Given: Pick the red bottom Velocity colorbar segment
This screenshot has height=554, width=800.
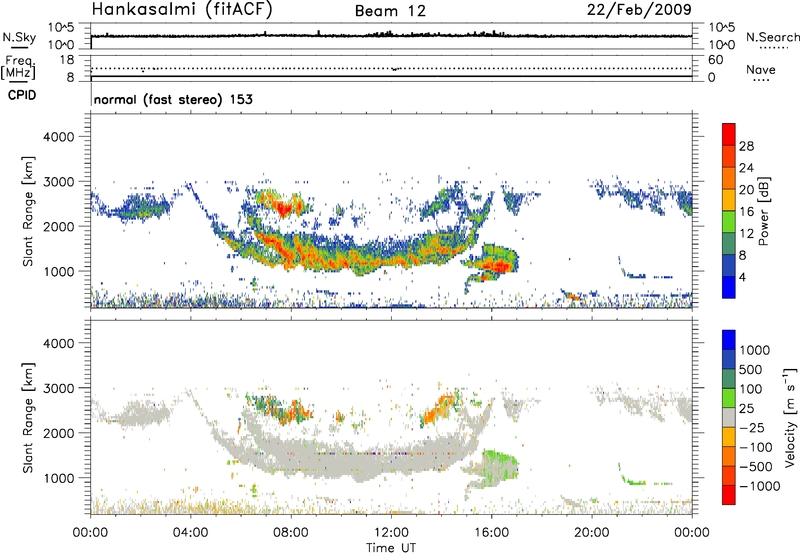Looking at the screenshot, I should coord(729,495).
